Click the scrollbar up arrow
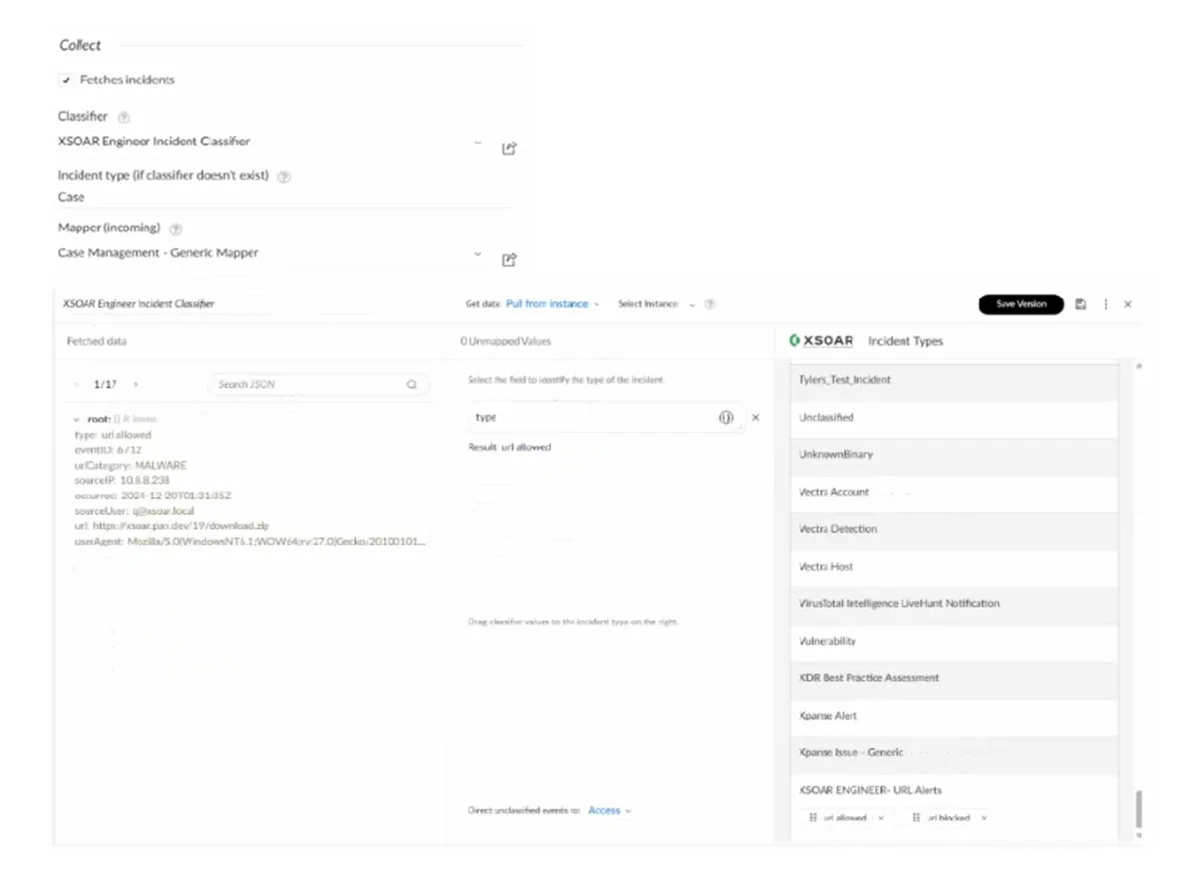Image resolution: width=1199 pixels, height=876 pixels. pyautogui.click(x=1139, y=367)
